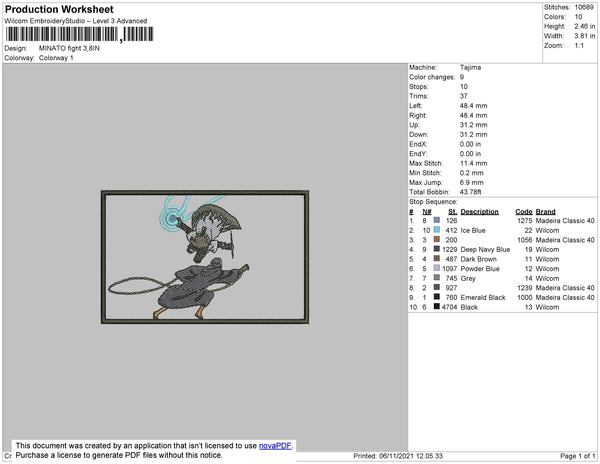Click the Zoom value '1:1'
Viewport: 600px width, 464px height.
click(x=579, y=46)
